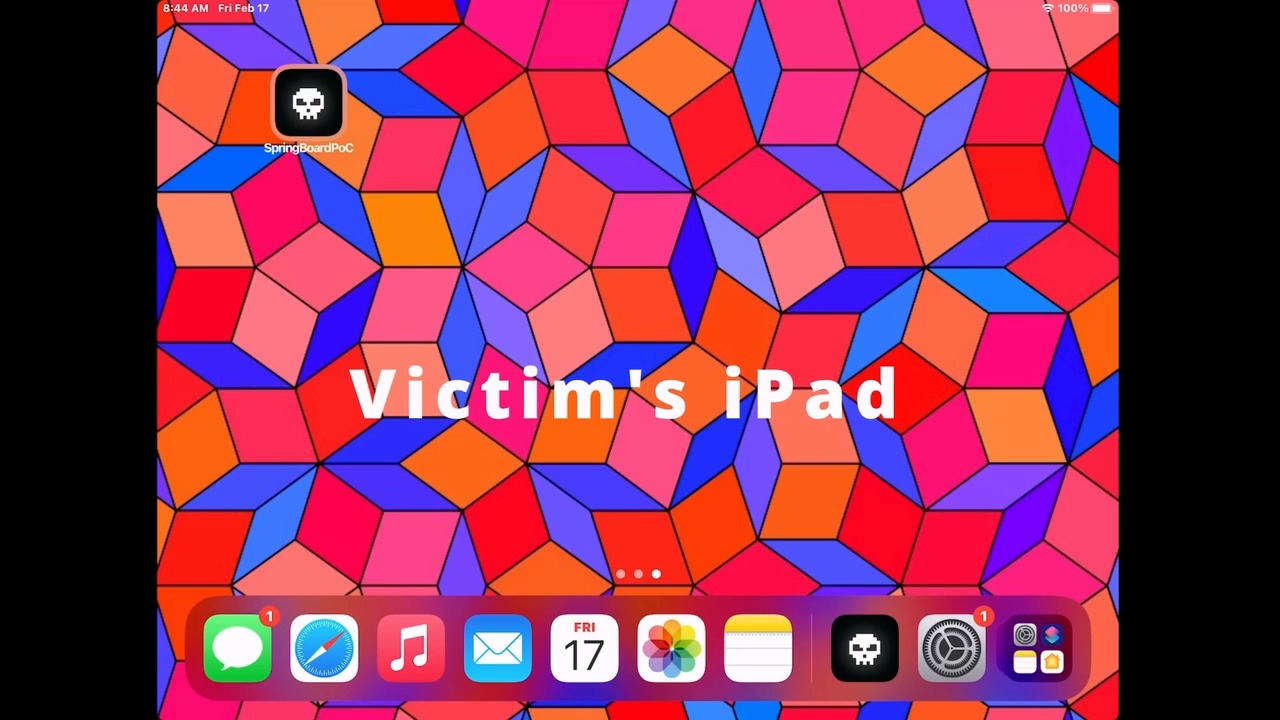
Task: Open the Music app in the dock
Action: [411, 650]
